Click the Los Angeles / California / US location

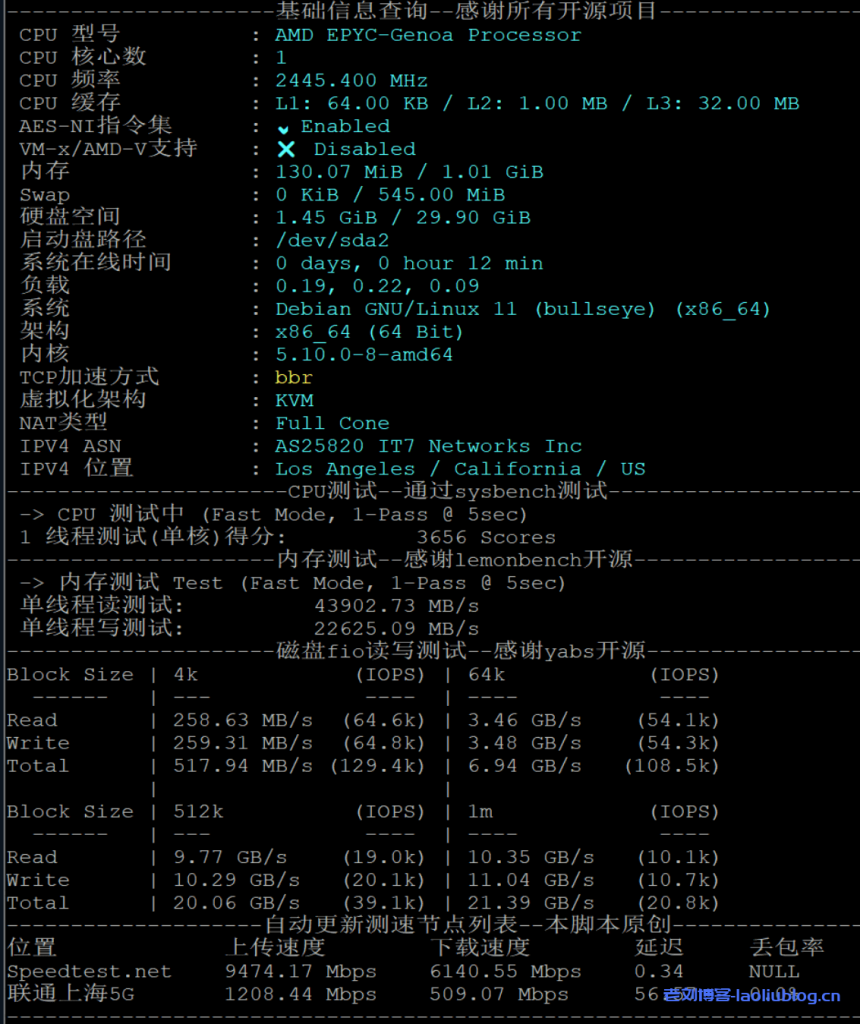tap(460, 469)
